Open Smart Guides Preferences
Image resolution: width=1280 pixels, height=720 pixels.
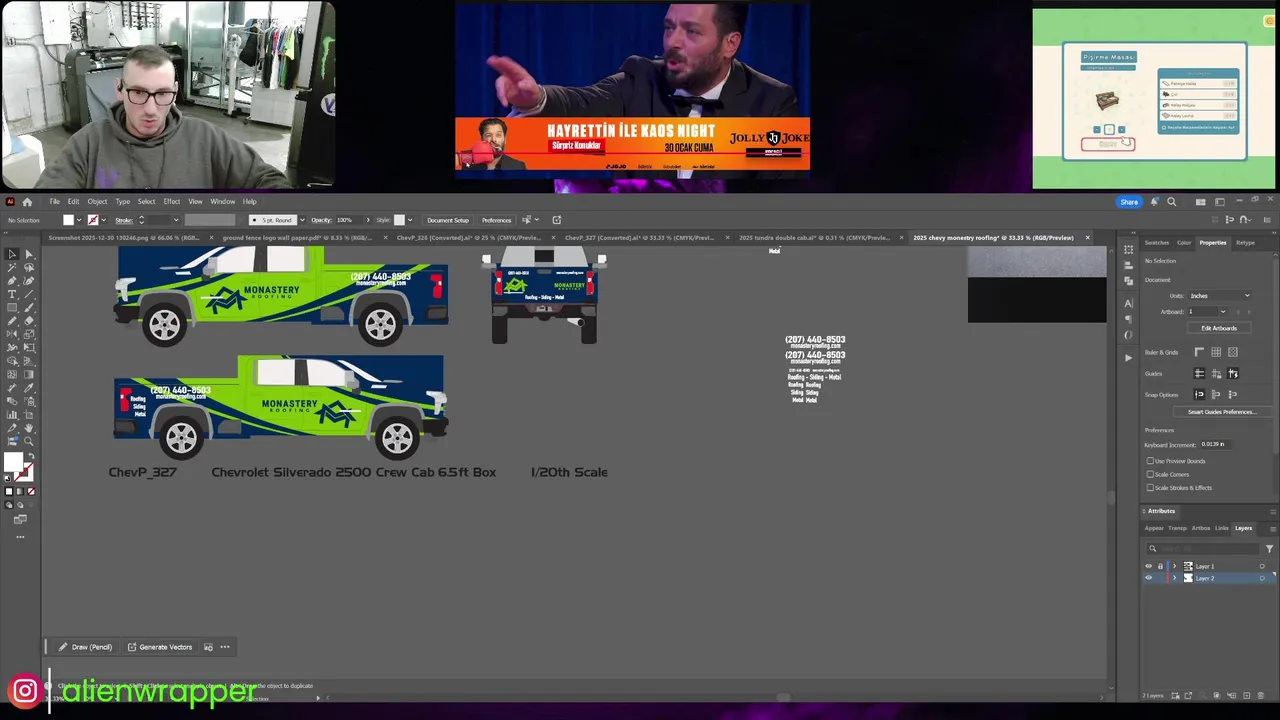point(1220,412)
